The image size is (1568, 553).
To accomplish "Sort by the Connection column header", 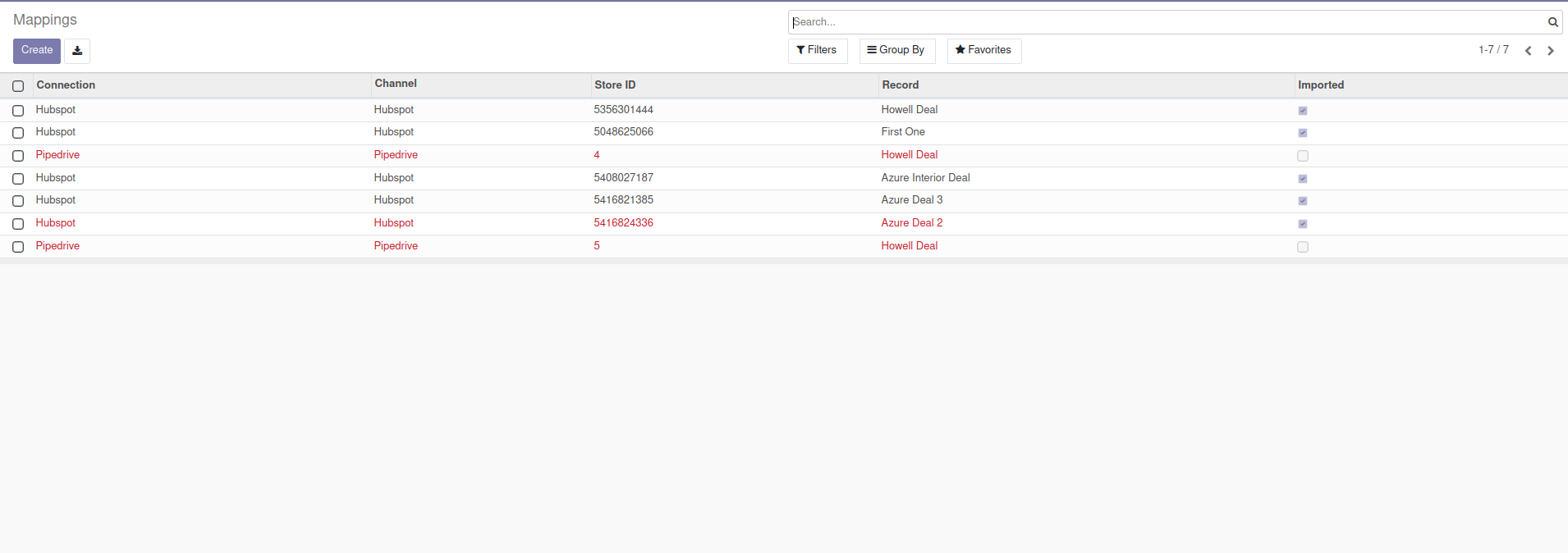I will coord(66,85).
